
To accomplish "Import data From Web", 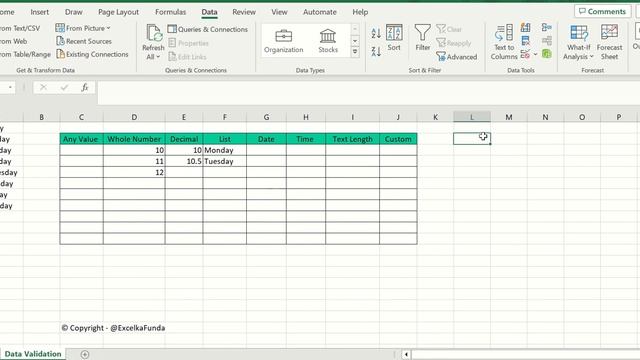I will point(13,41).
